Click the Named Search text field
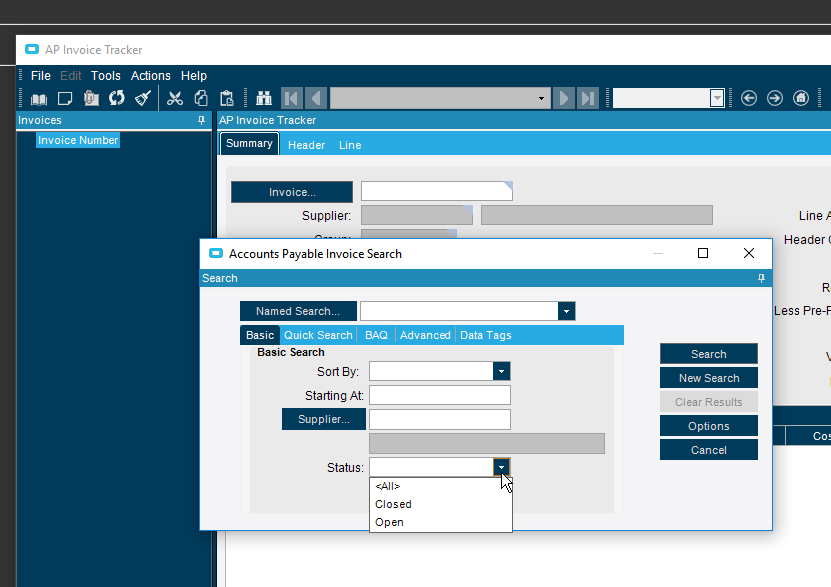The image size is (831, 587). [x=459, y=311]
